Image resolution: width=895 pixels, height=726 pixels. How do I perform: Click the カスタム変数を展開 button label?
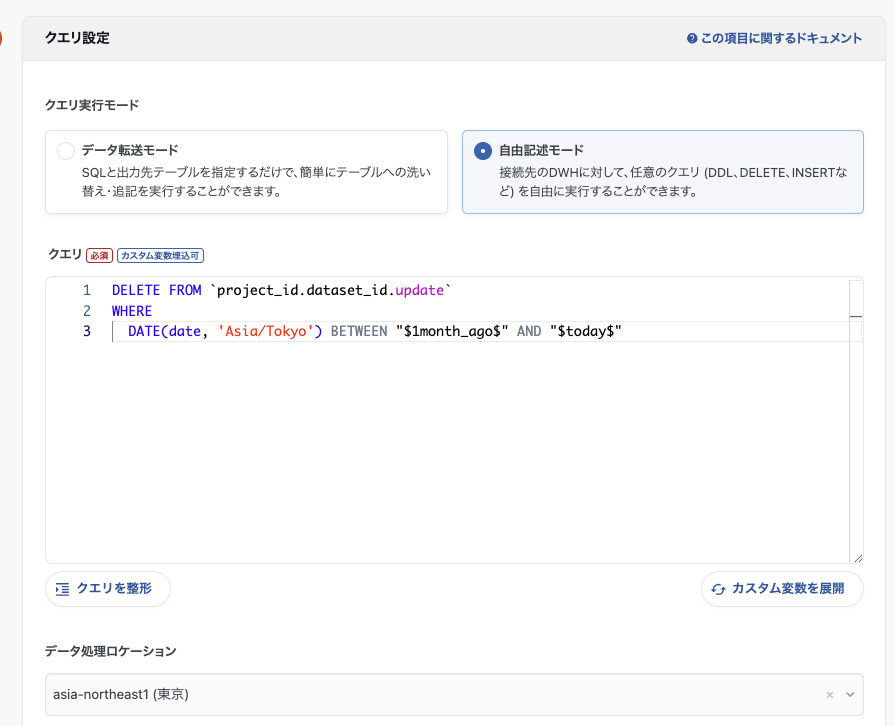788,589
